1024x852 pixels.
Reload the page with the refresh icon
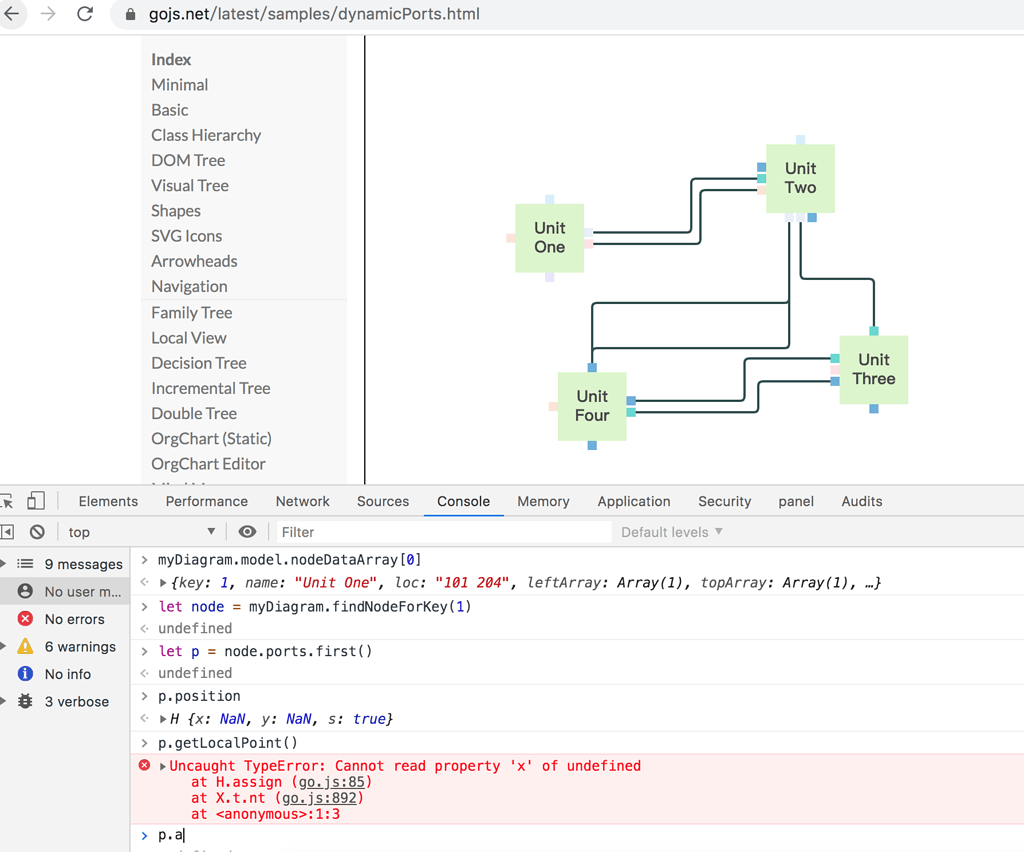tap(85, 14)
